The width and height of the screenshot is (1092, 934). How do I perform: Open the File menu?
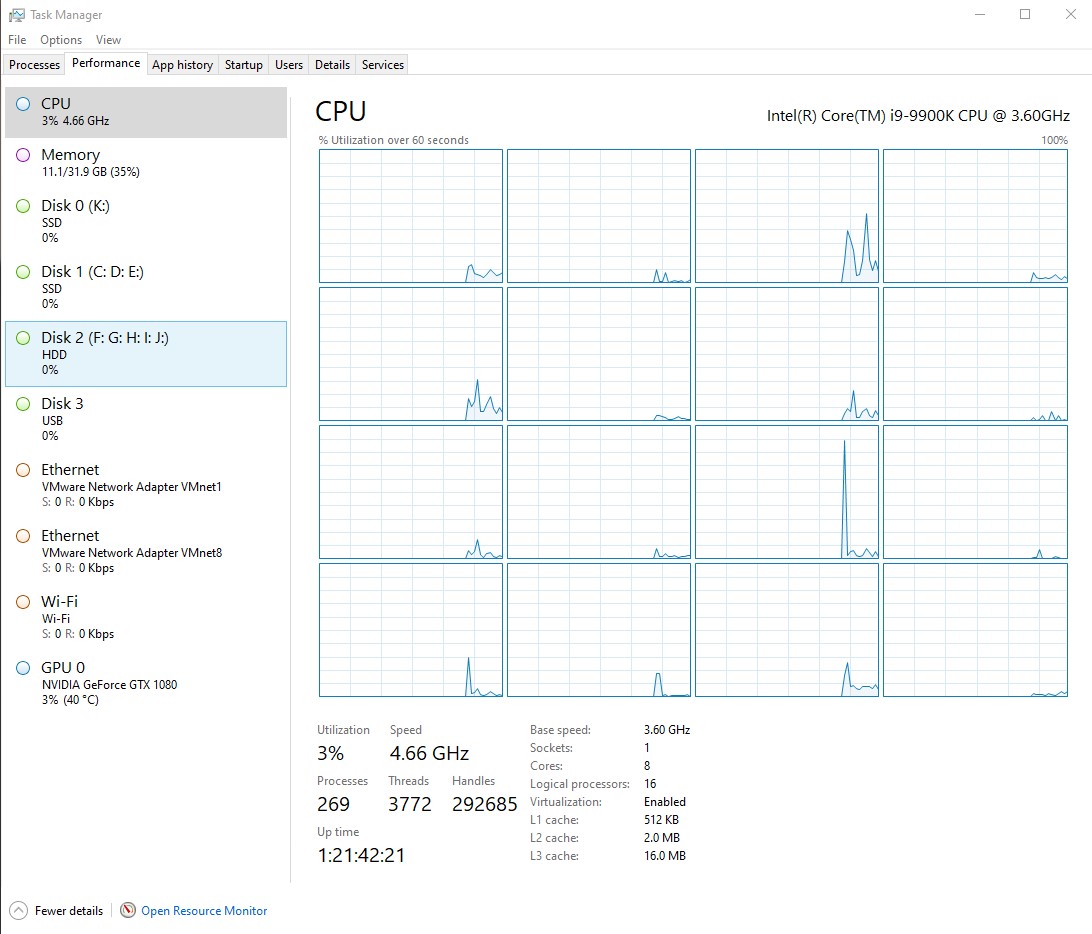(17, 40)
